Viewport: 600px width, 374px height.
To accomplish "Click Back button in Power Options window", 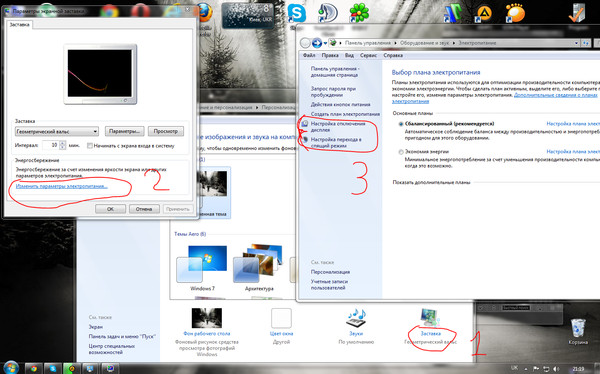I will click(x=305, y=43).
